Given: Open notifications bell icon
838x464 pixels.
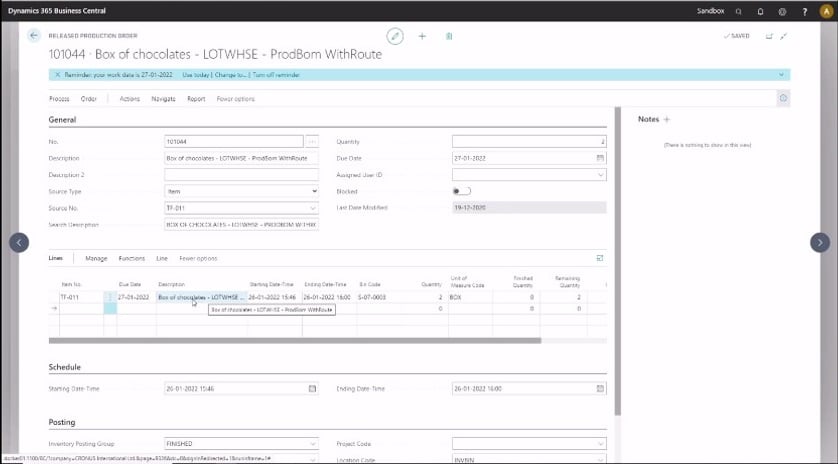Looking at the screenshot, I should tap(760, 11).
